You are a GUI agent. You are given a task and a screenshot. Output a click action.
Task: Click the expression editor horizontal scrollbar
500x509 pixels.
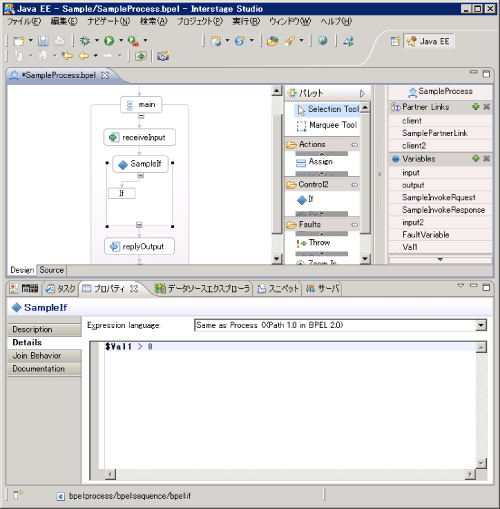tap(290, 474)
